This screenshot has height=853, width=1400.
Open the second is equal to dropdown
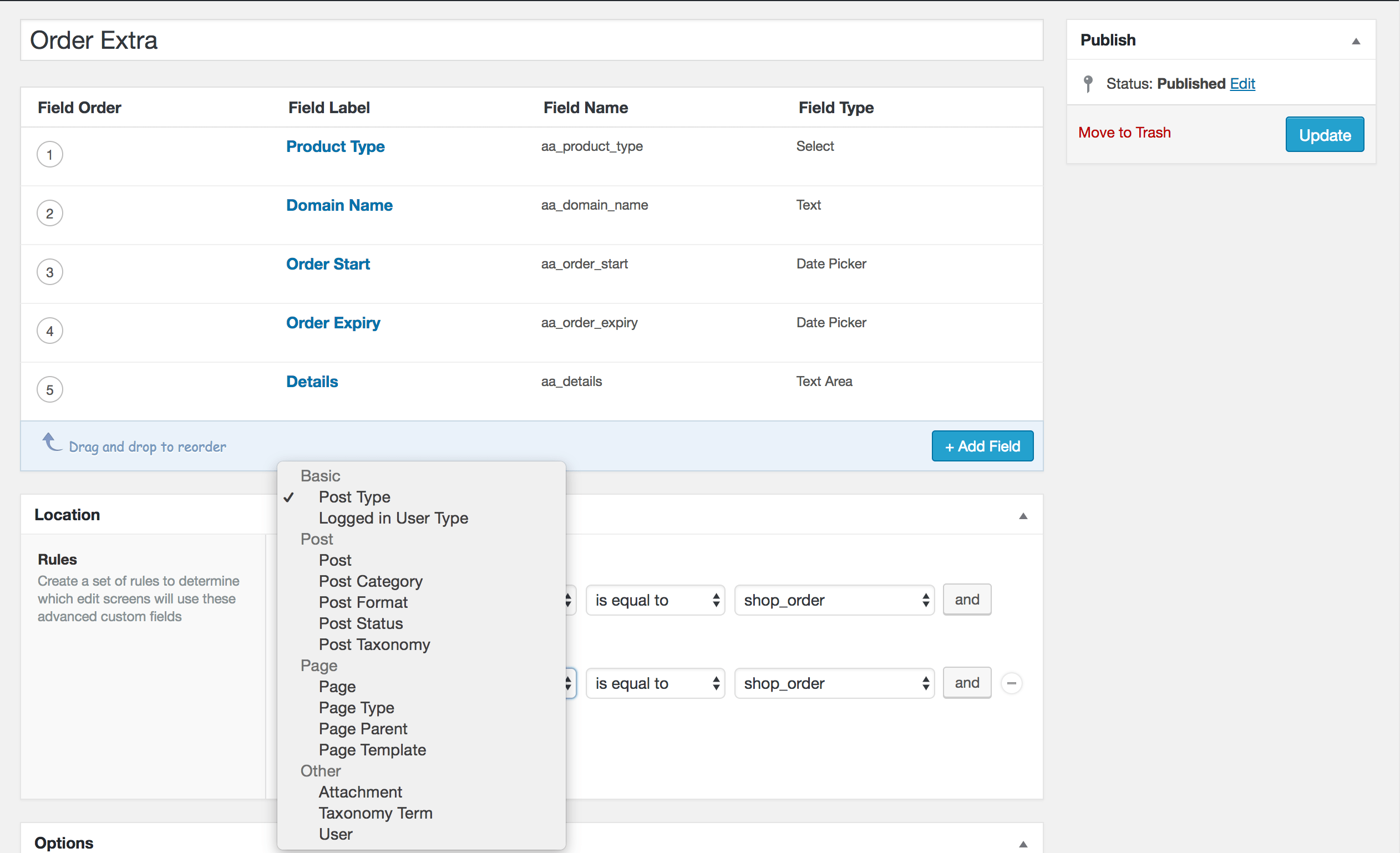pos(655,683)
